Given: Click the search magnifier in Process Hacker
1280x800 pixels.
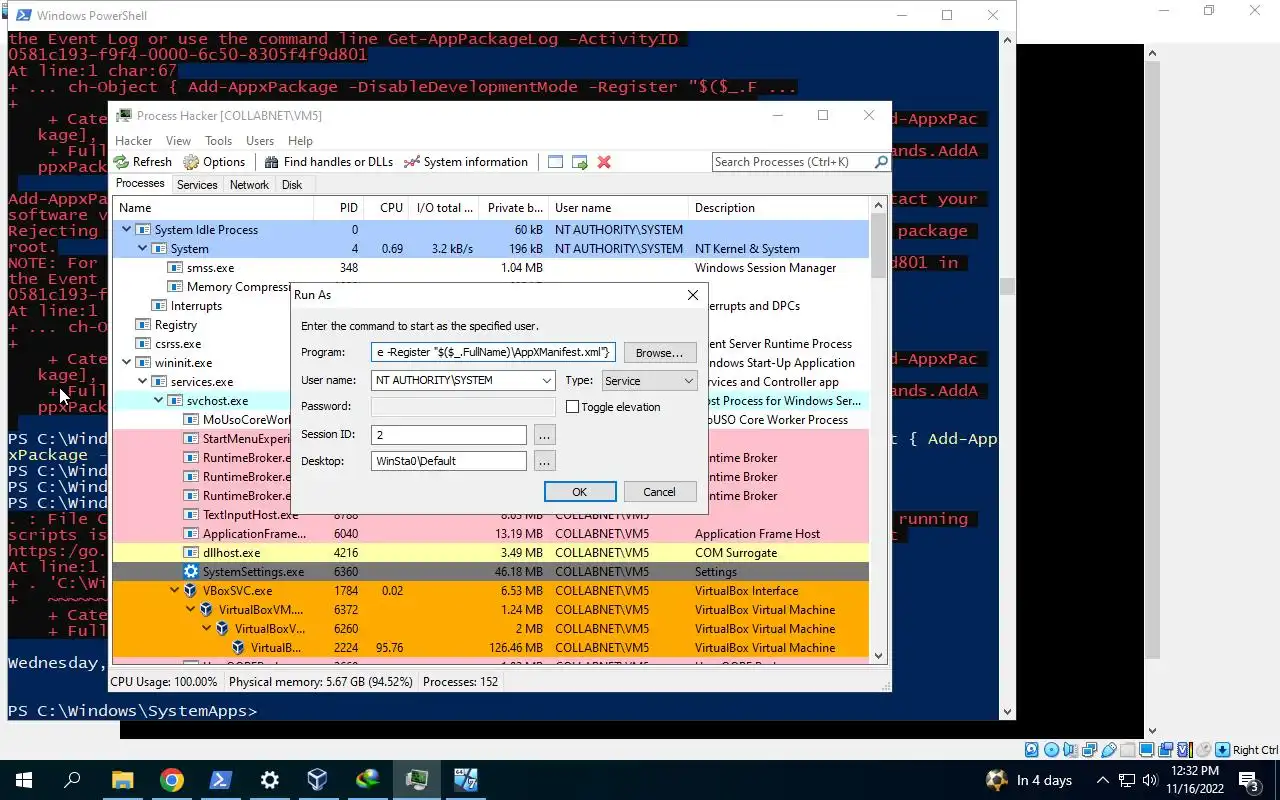Looking at the screenshot, I should point(880,162).
